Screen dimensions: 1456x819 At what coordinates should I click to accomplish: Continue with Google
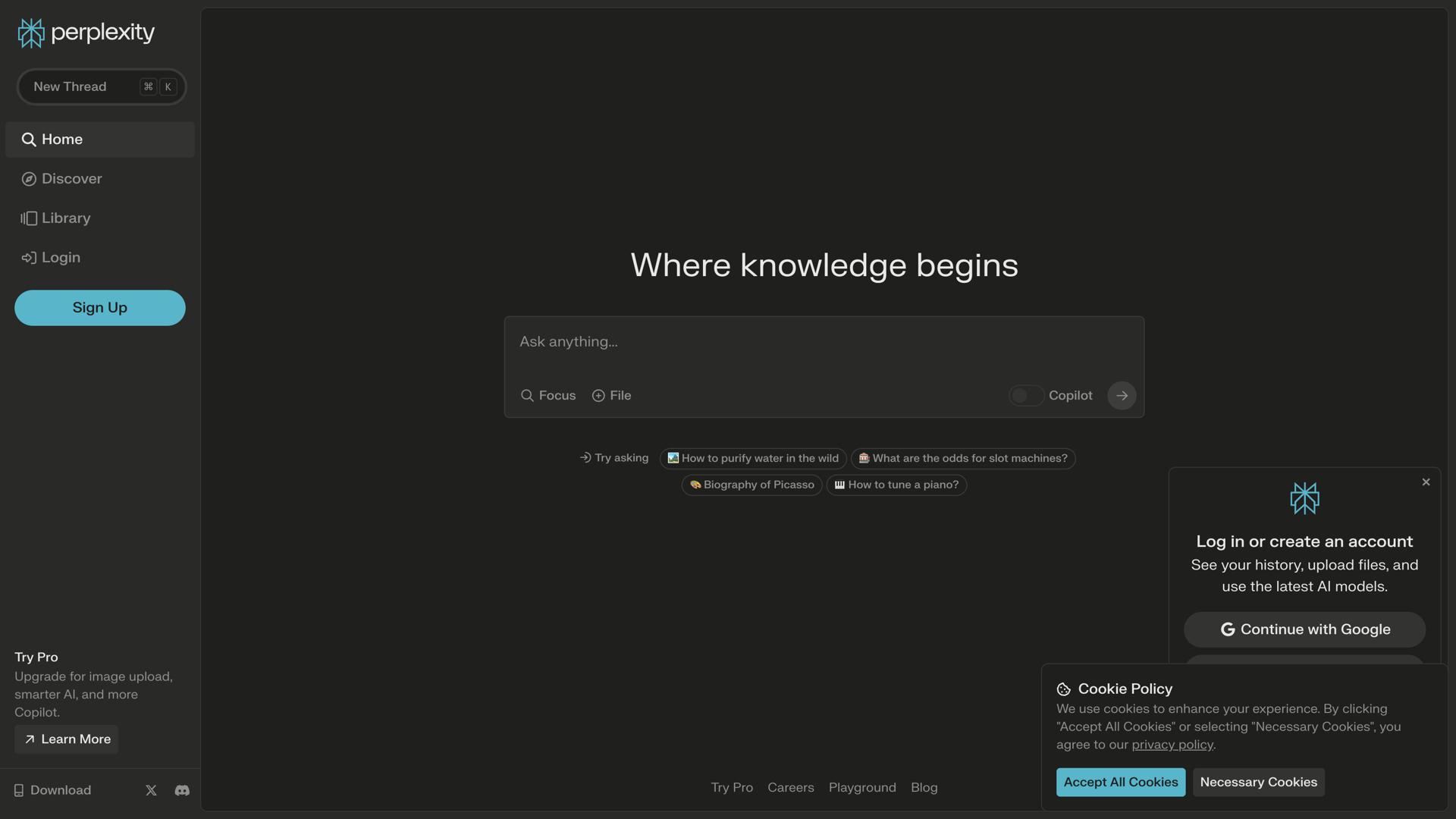point(1304,629)
